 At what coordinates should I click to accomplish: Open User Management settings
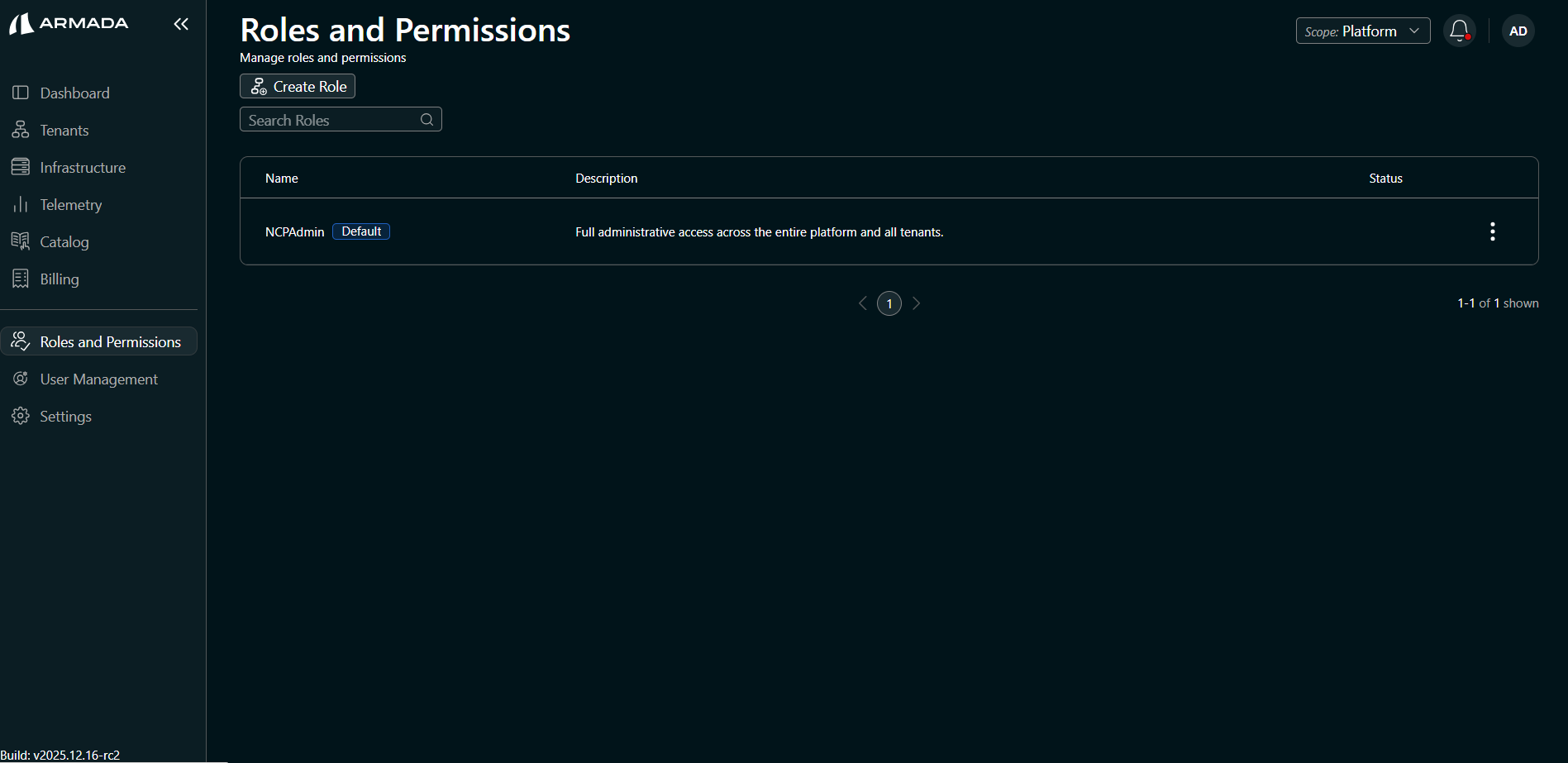[98, 379]
